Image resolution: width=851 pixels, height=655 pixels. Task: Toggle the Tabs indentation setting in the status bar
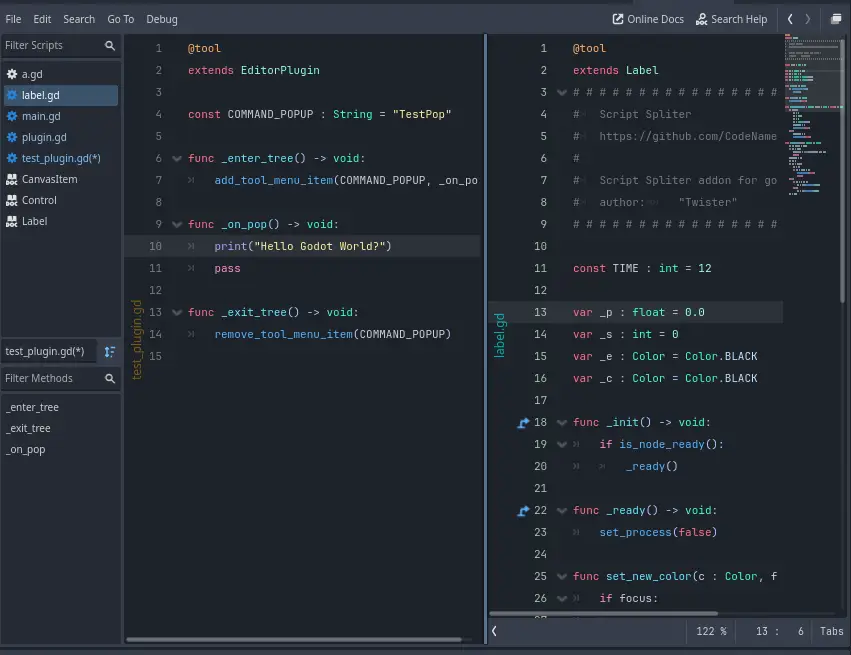coord(831,632)
